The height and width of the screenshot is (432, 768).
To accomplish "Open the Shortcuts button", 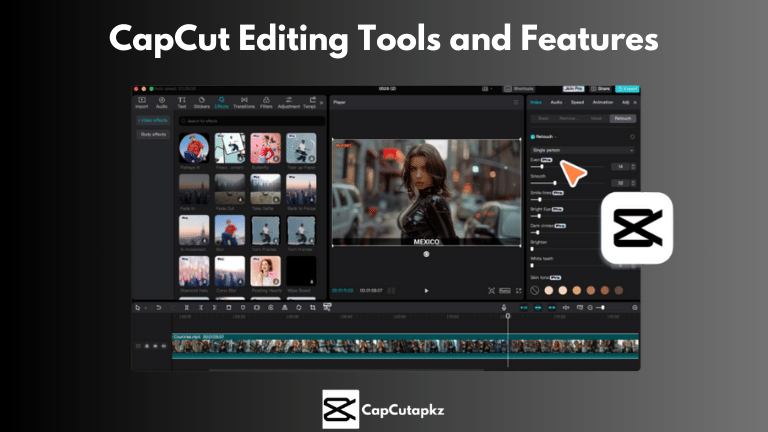I will 519,89.
